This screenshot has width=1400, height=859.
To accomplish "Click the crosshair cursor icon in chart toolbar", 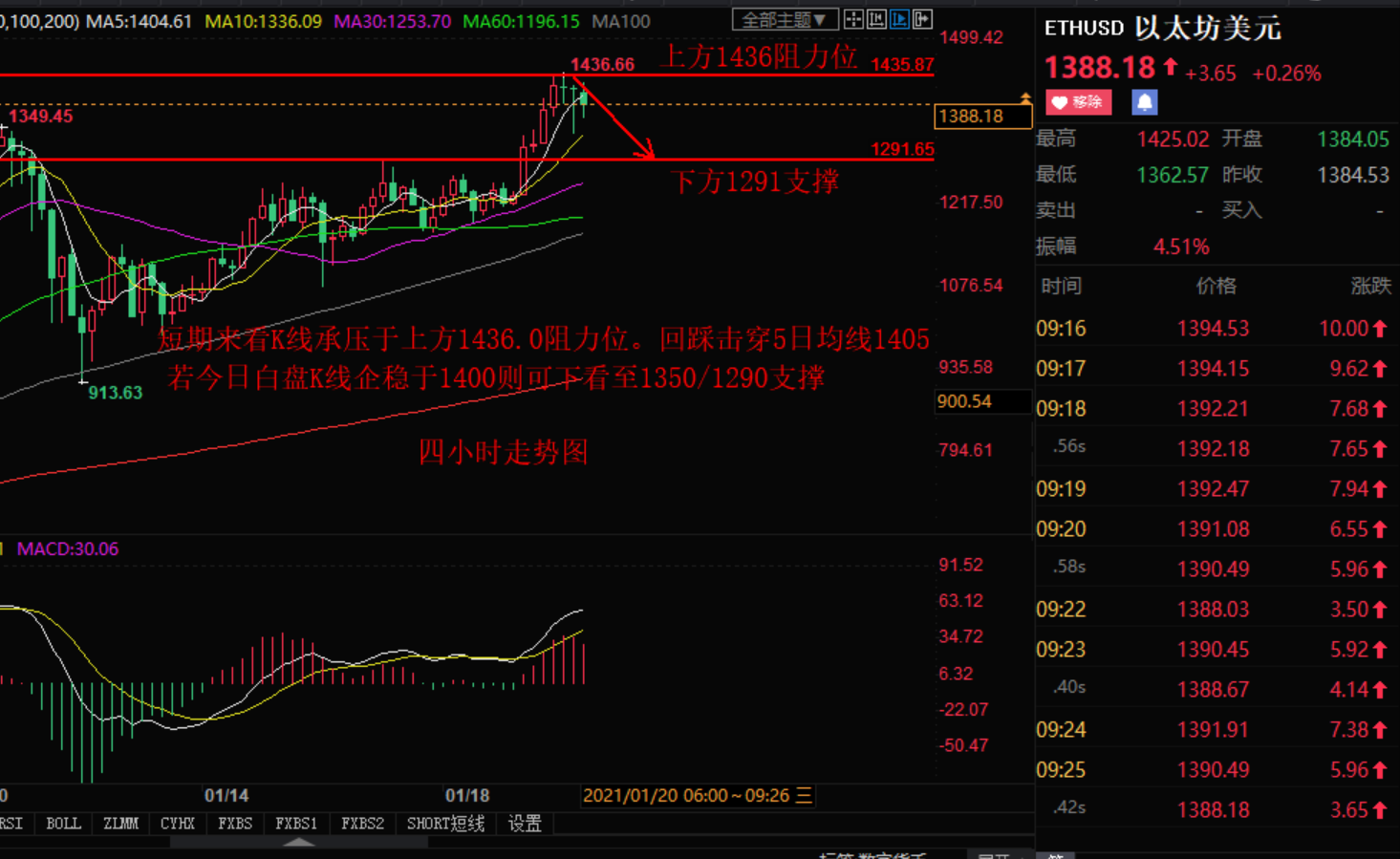I will pyautogui.click(x=853, y=19).
